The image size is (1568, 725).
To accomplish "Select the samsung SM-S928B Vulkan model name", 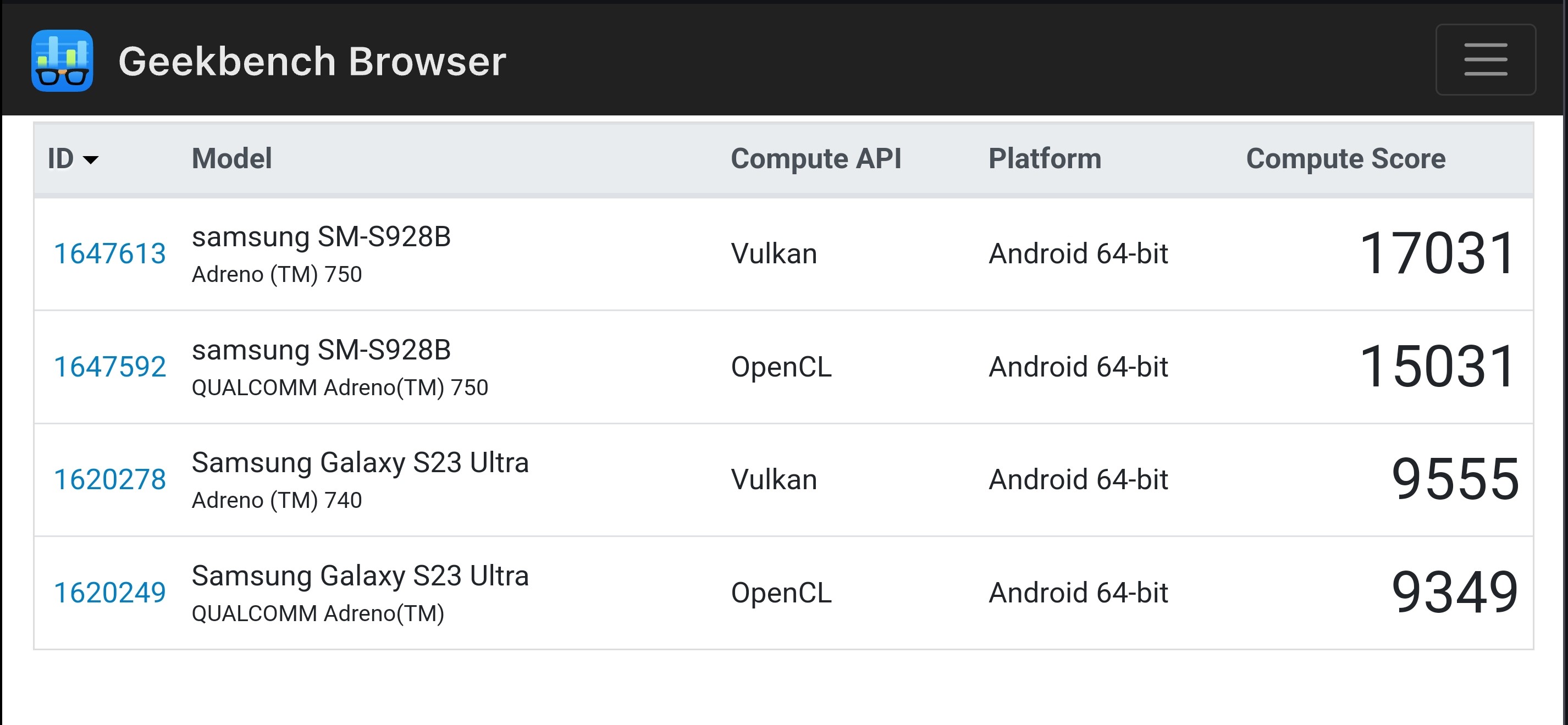I will pyautogui.click(x=321, y=237).
